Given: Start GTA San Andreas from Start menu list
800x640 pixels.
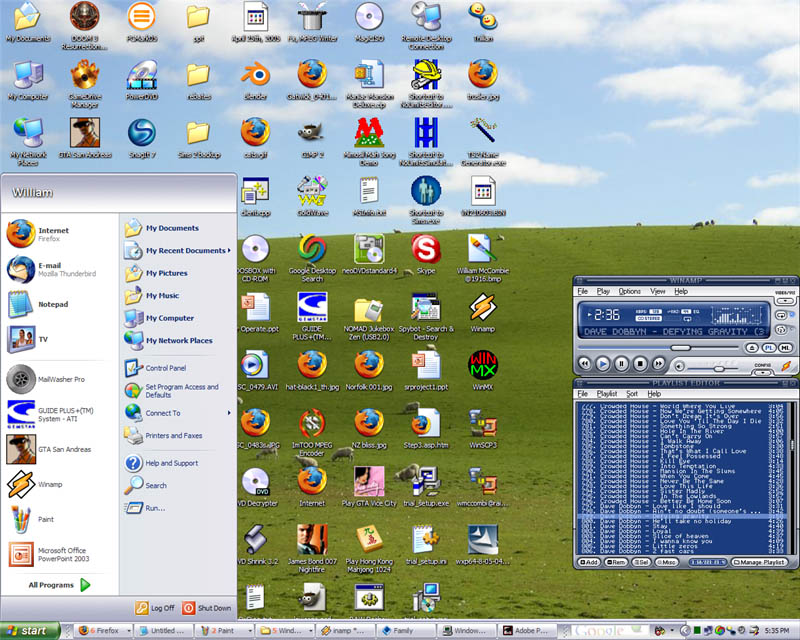Looking at the screenshot, I should tap(57, 449).
